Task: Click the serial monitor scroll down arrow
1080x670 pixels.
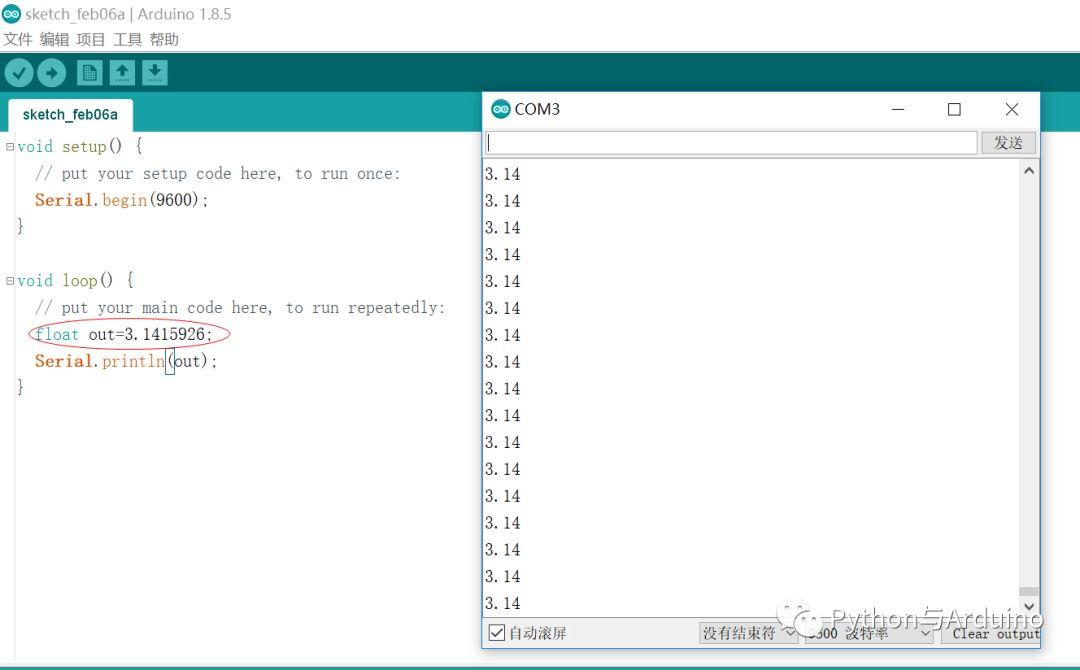Action: tap(1029, 607)
